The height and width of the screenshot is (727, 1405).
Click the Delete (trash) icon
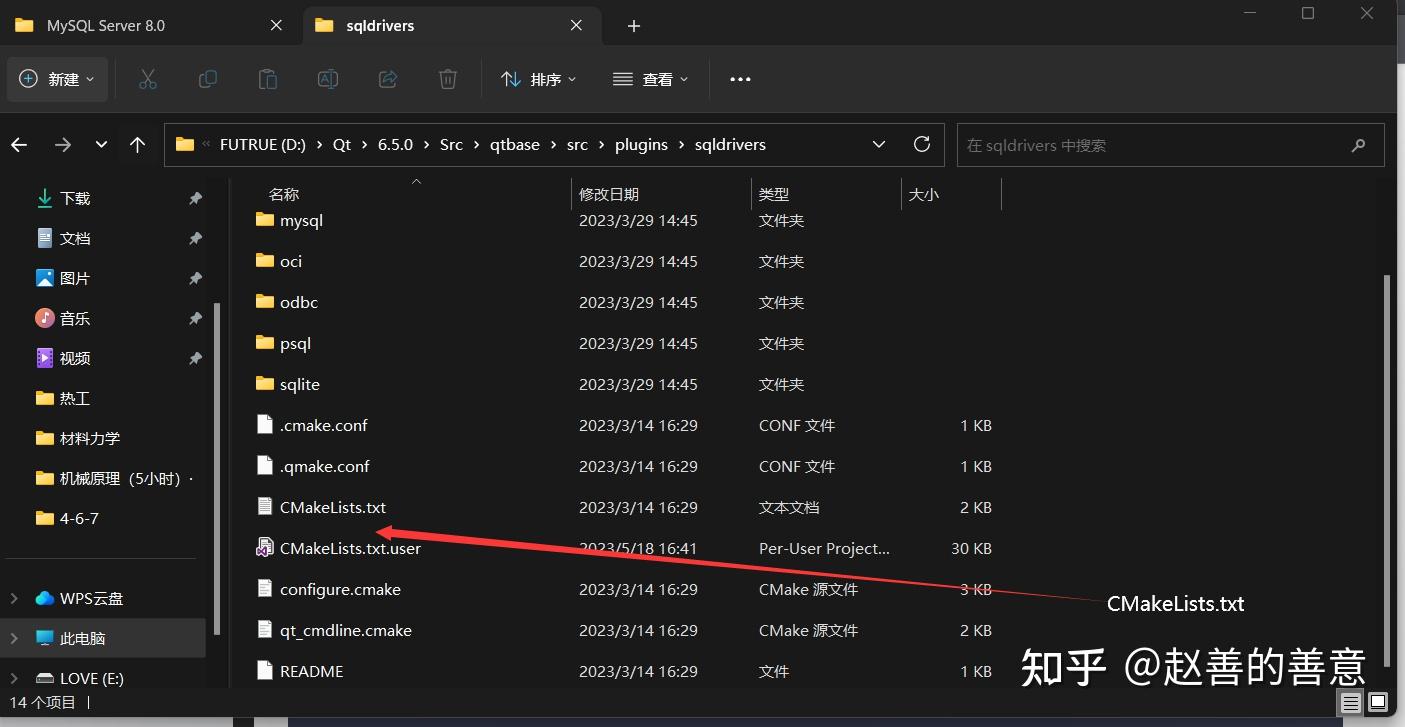click(447, 79)
